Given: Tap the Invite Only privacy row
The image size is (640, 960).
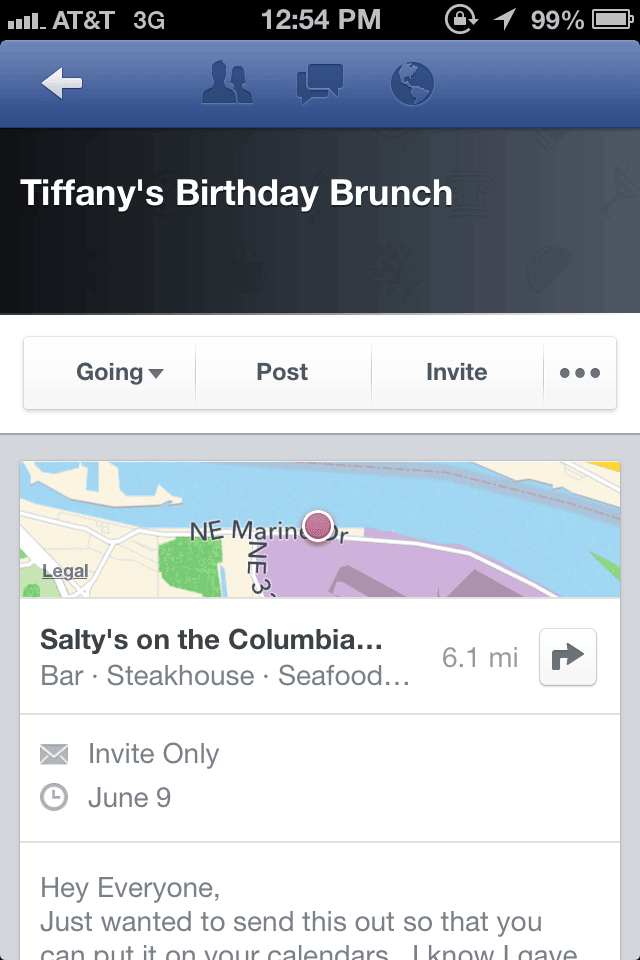Looking at the screenshot, I should [129, 754].
